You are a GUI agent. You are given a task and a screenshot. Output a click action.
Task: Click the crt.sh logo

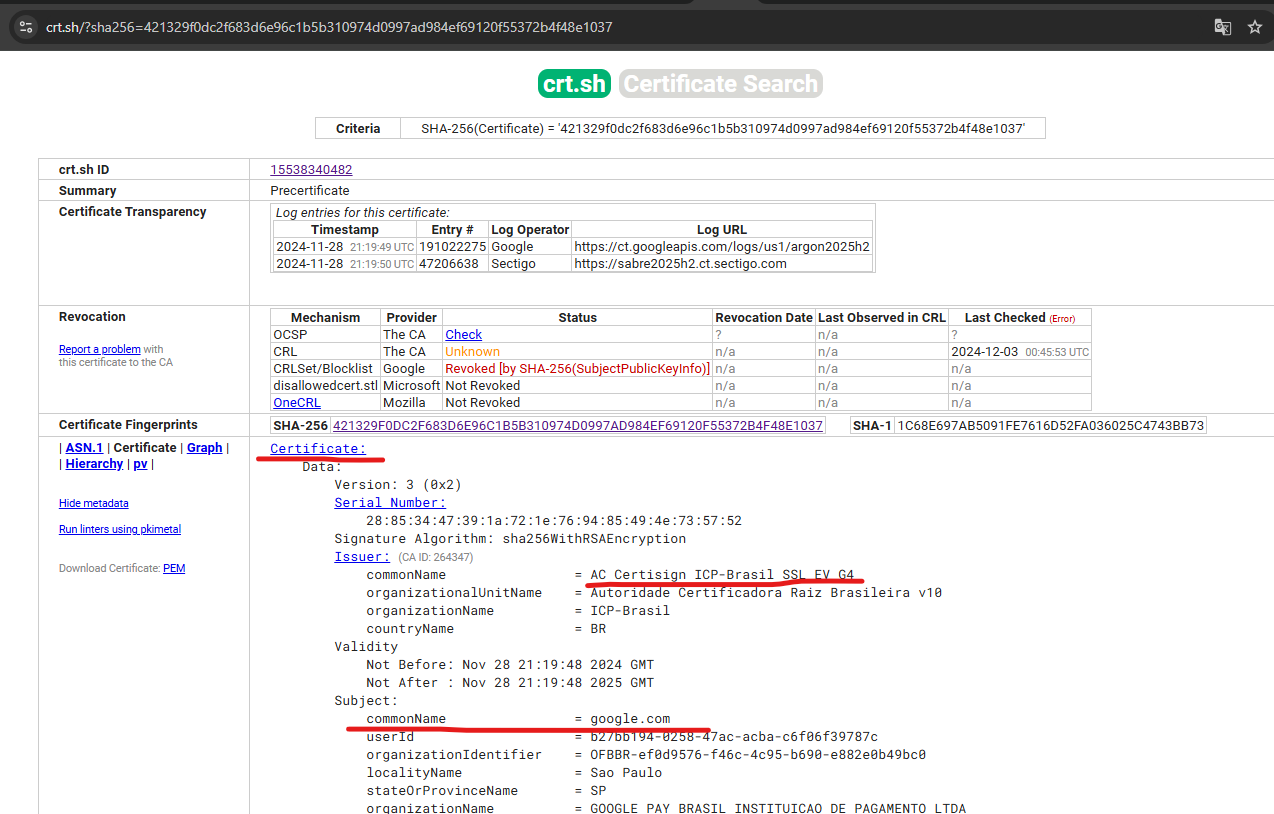[x=574, y=83]
